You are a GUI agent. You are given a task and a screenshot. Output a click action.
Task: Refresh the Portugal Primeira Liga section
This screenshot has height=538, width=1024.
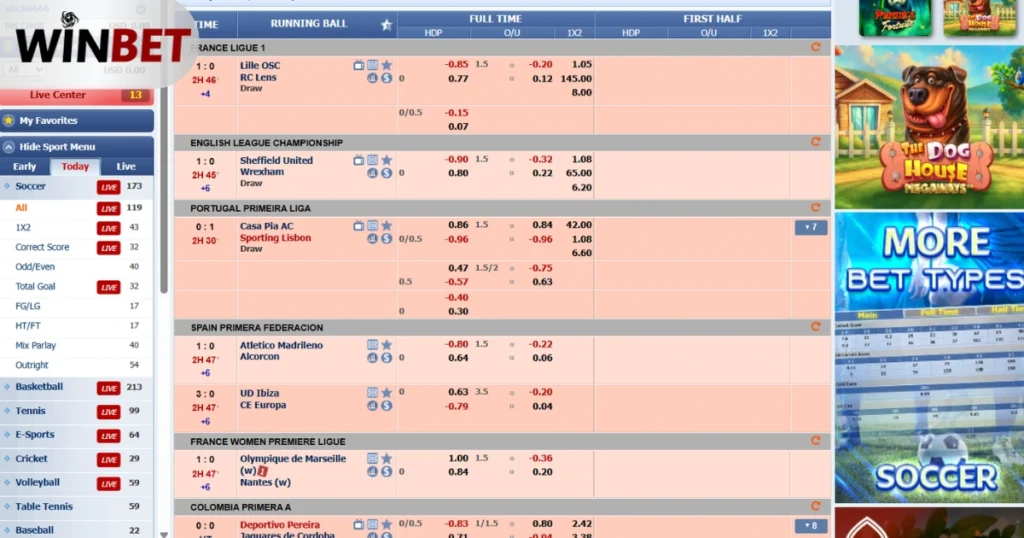(x=816, y=208)
